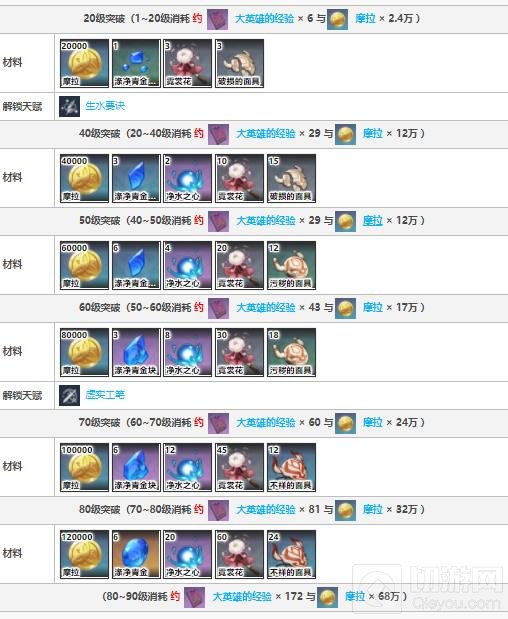This screenshot has height=619, width=508.
Task: Click the 涤净青金 gemstone icon in the level 80 row
Action: [x=136, y=554]
